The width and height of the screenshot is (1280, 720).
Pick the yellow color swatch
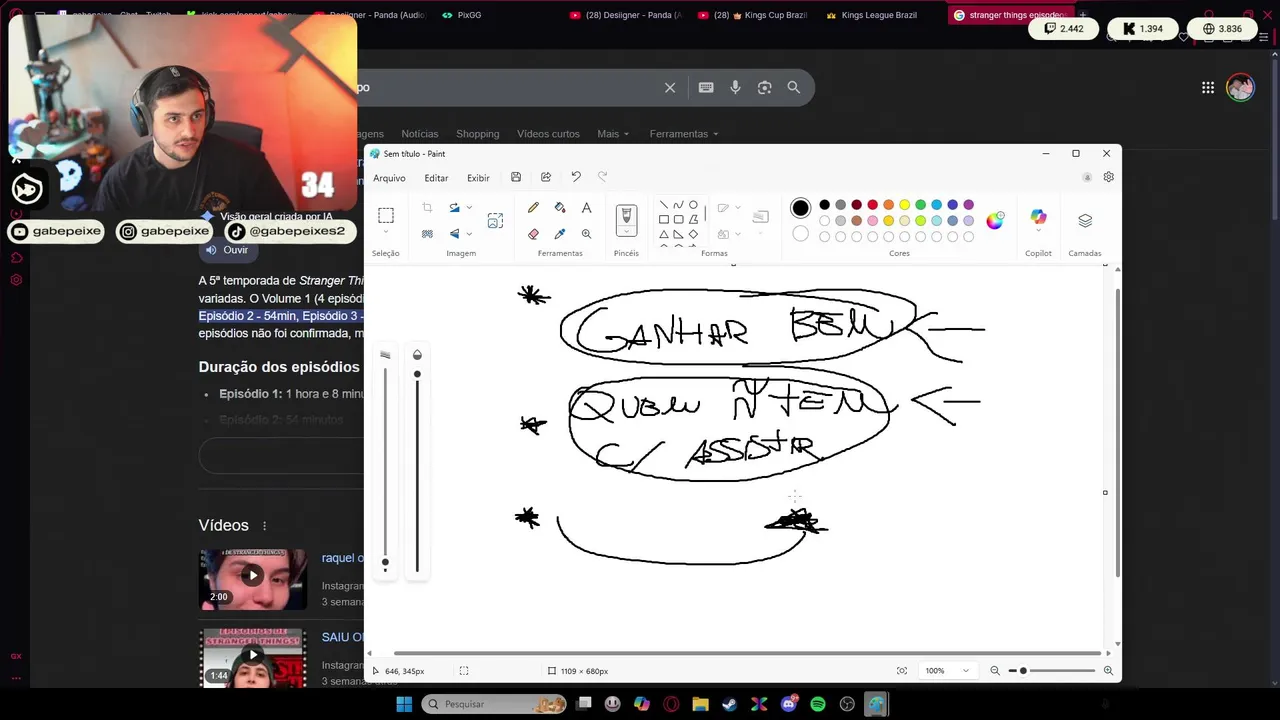point(904,205)
